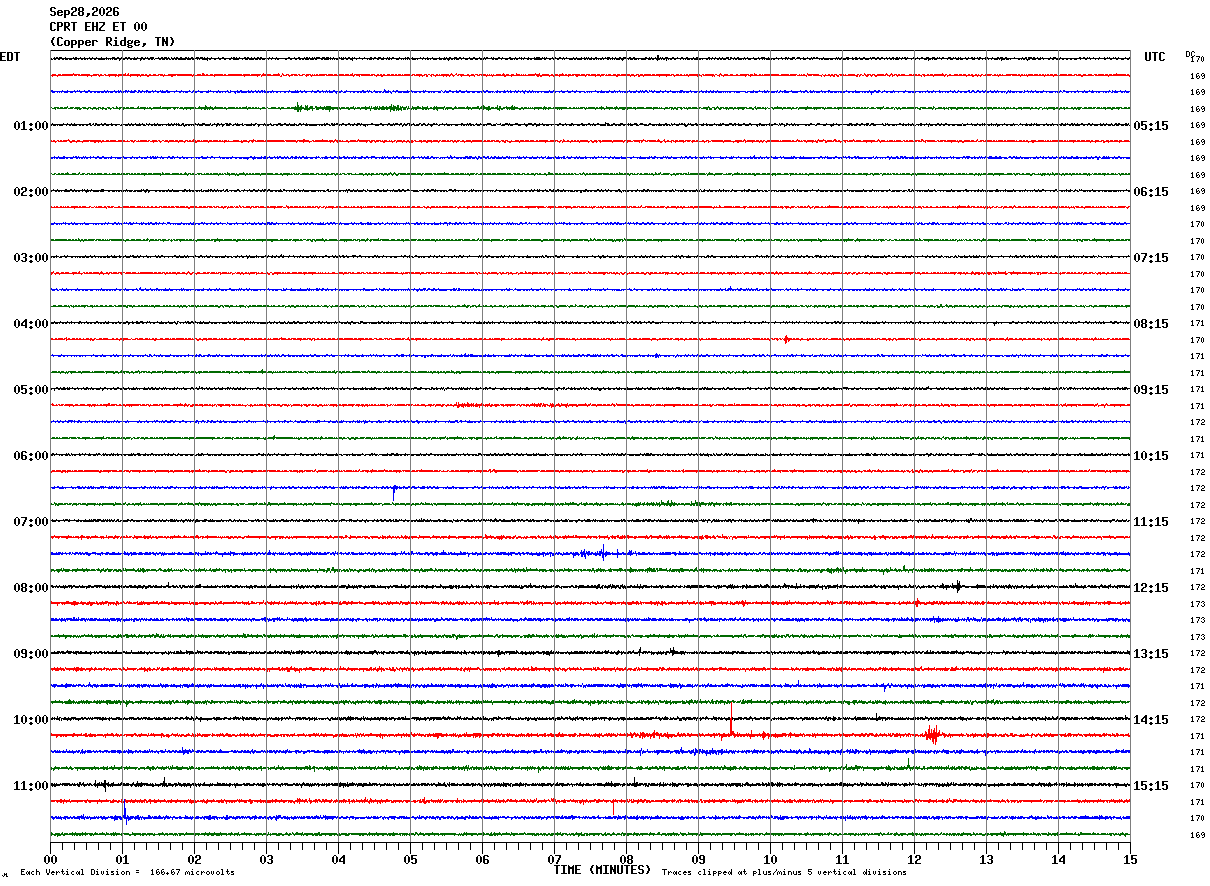Click minute 07 tick on the x-axis

(554, 858)
